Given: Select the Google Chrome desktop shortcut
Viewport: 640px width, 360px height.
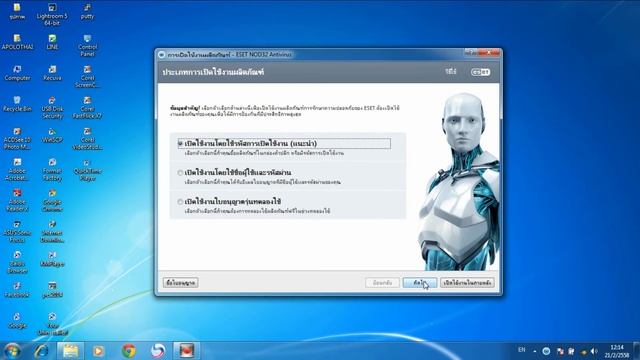Looking at the screenshot, I should click(x=52, y=201).
